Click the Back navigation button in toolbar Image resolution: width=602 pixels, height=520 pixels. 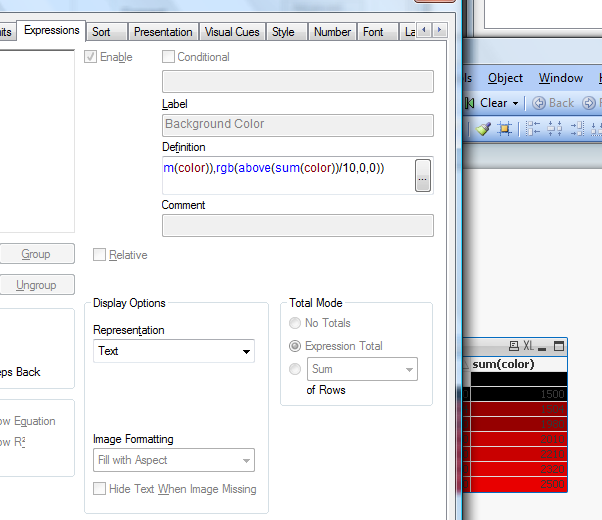click(x=553, y=103)
